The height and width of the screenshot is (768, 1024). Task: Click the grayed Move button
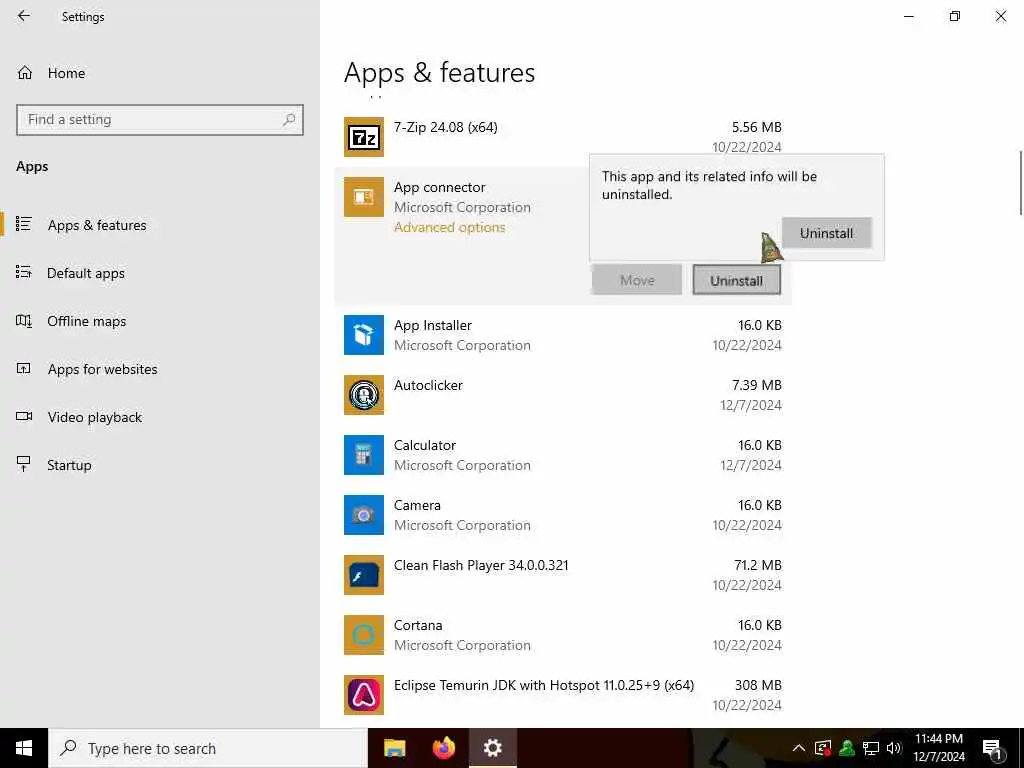click(x=637, y=280)
